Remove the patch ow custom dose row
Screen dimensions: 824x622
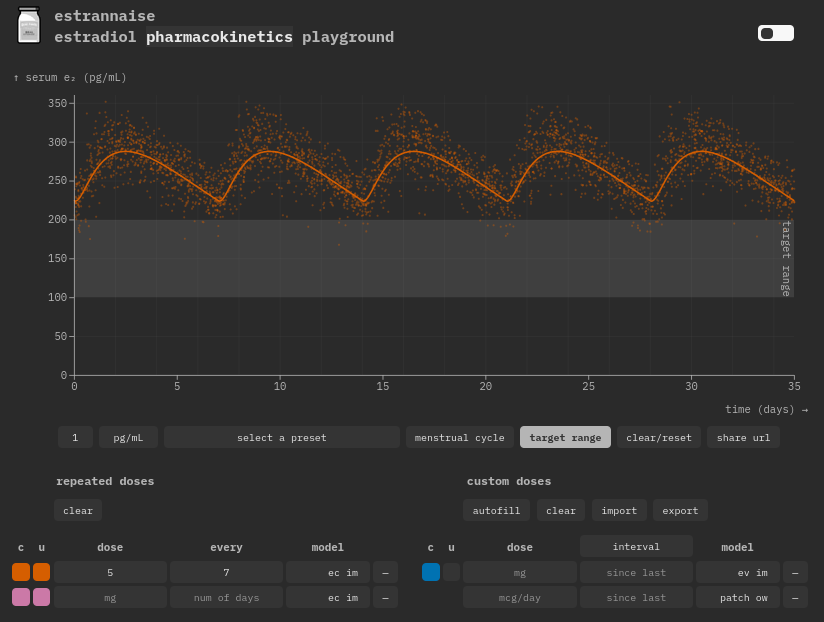(x=795, y=597)
